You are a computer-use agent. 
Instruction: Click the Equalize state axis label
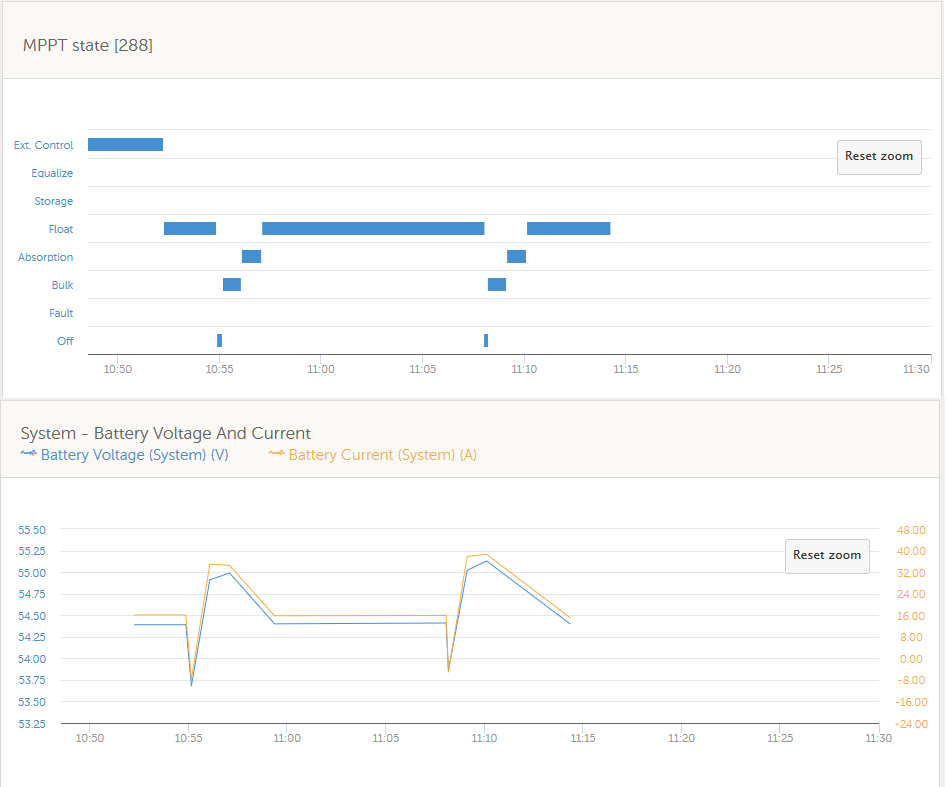tap(52, 174)
